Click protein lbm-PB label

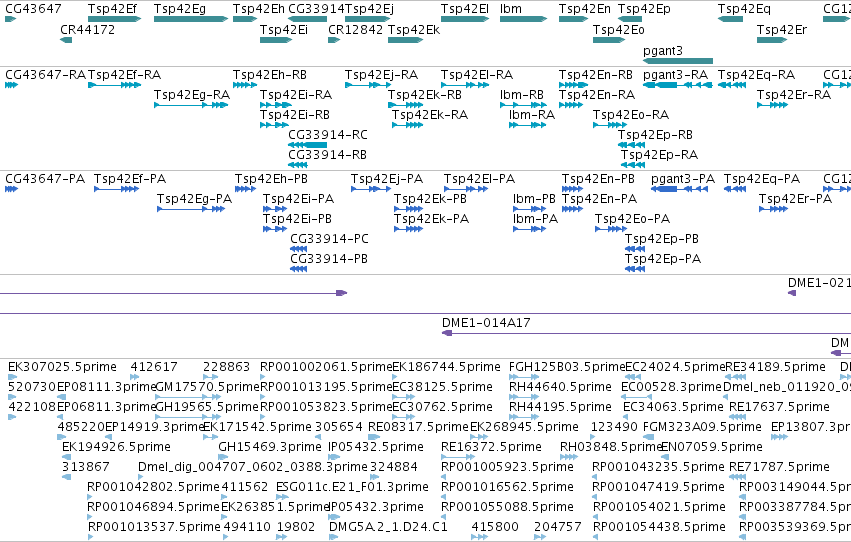click(534, 199)
